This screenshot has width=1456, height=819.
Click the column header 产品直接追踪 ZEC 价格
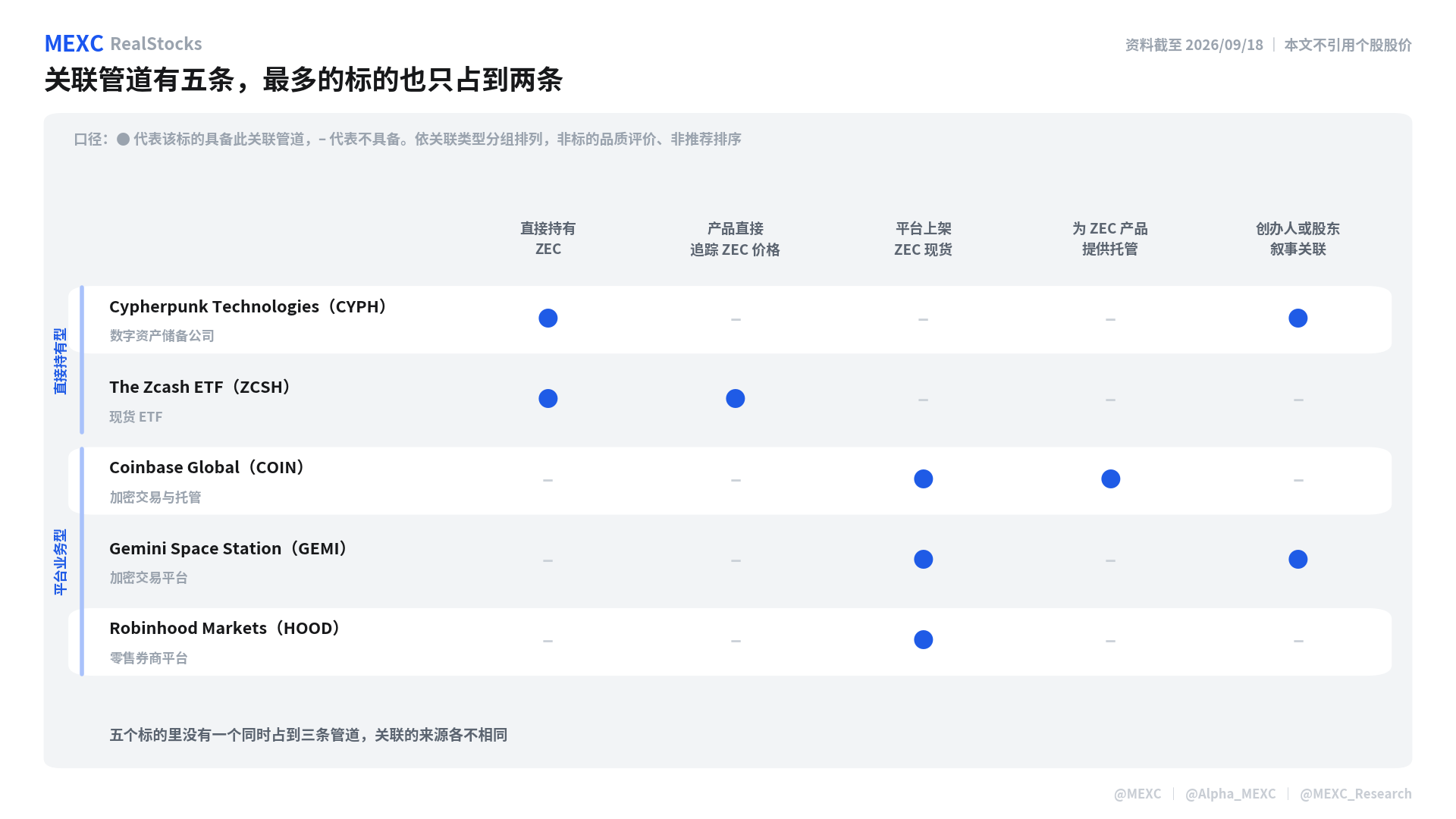pyautogui.click(x=736, y=239)
